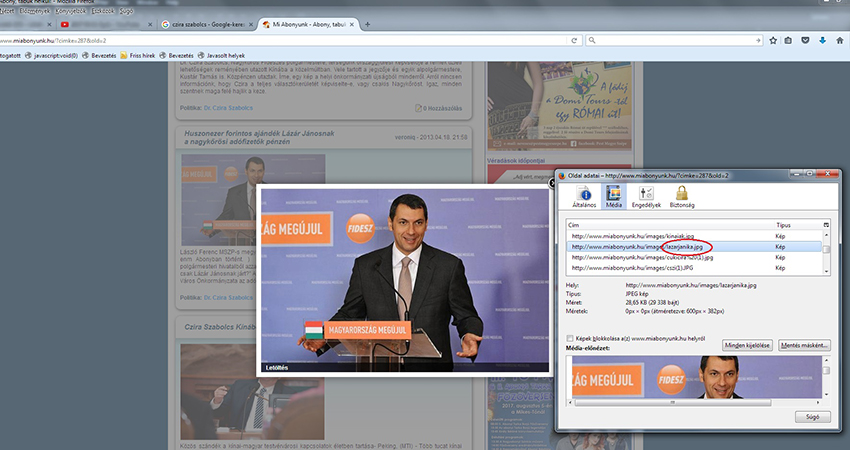Close the Google search tab
850x450 pixels.
[250, 24]
